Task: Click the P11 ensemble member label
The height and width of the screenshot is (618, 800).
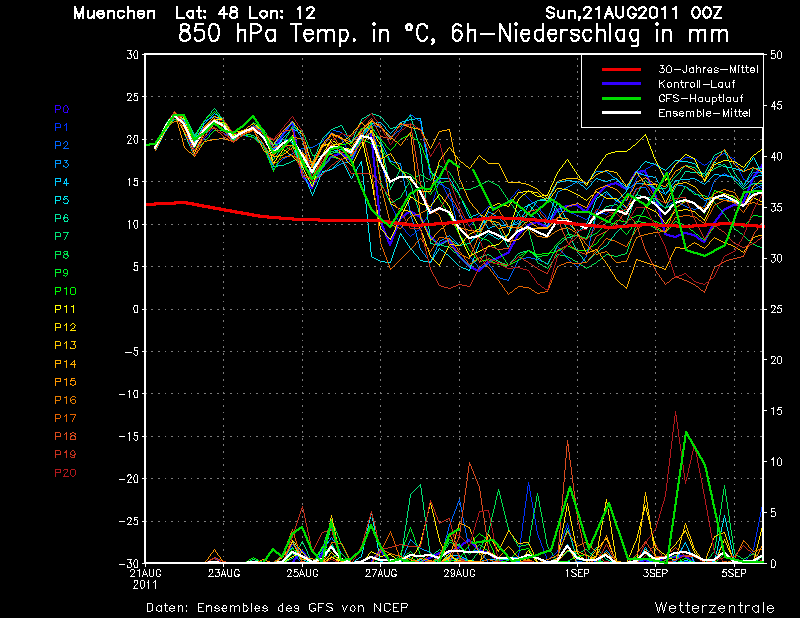Action: tap(65, 309)
